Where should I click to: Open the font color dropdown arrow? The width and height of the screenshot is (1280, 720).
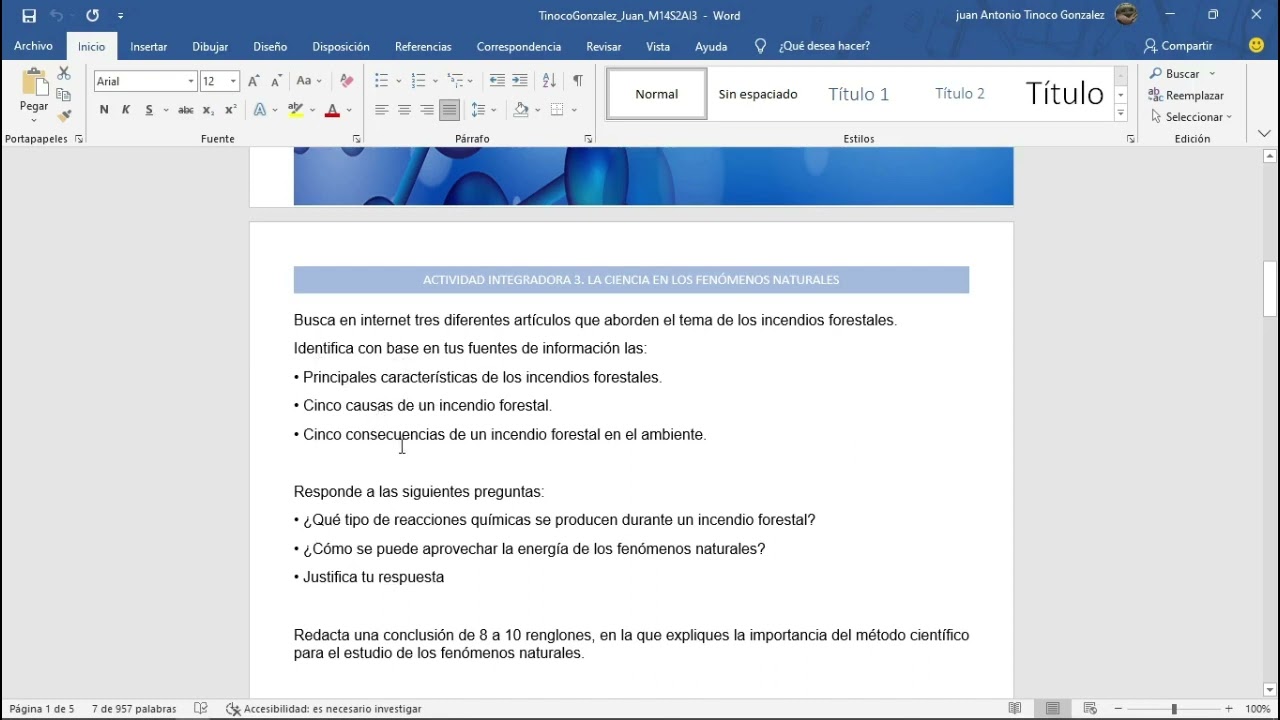pos(349,110)
